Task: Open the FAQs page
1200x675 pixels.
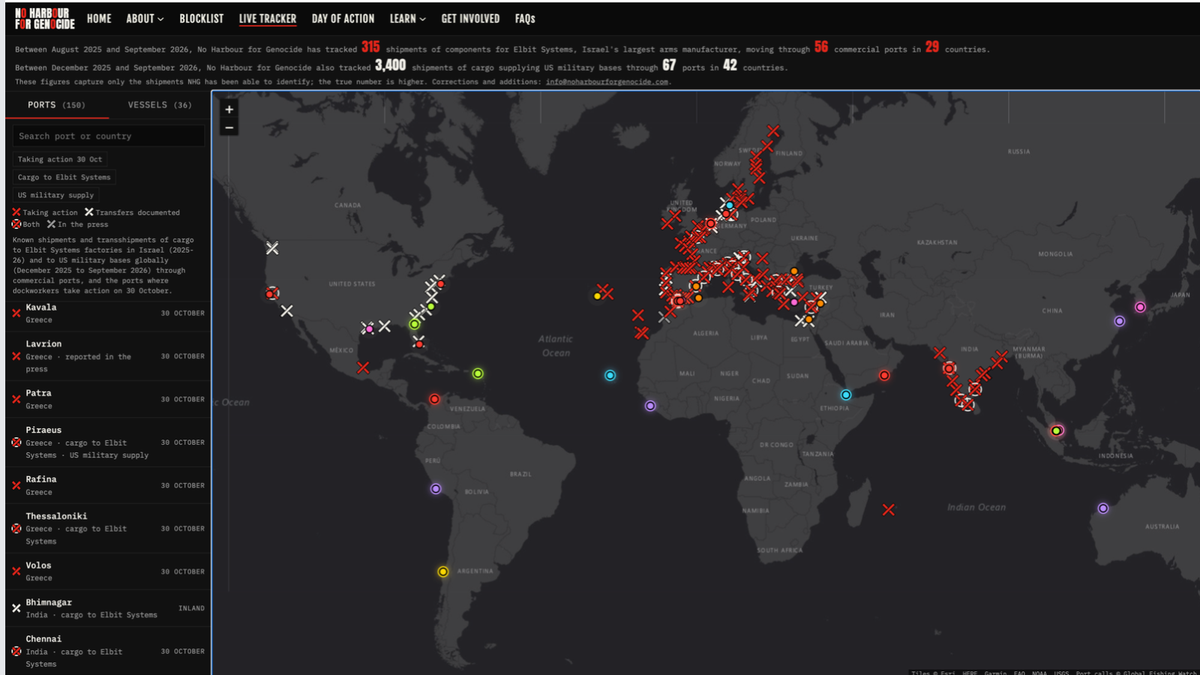Action: click(x=525, y=18)
